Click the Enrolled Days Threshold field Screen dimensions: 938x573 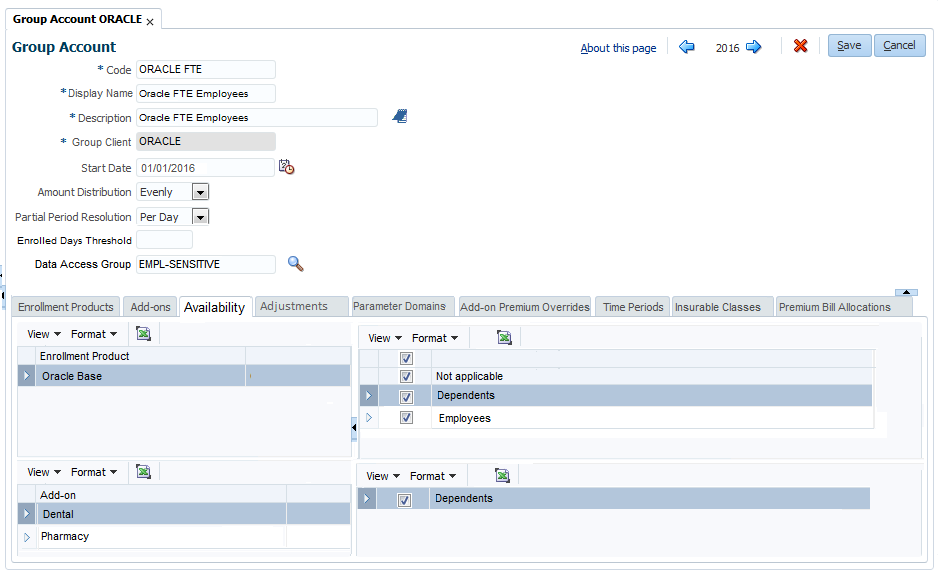click(165, 240)
